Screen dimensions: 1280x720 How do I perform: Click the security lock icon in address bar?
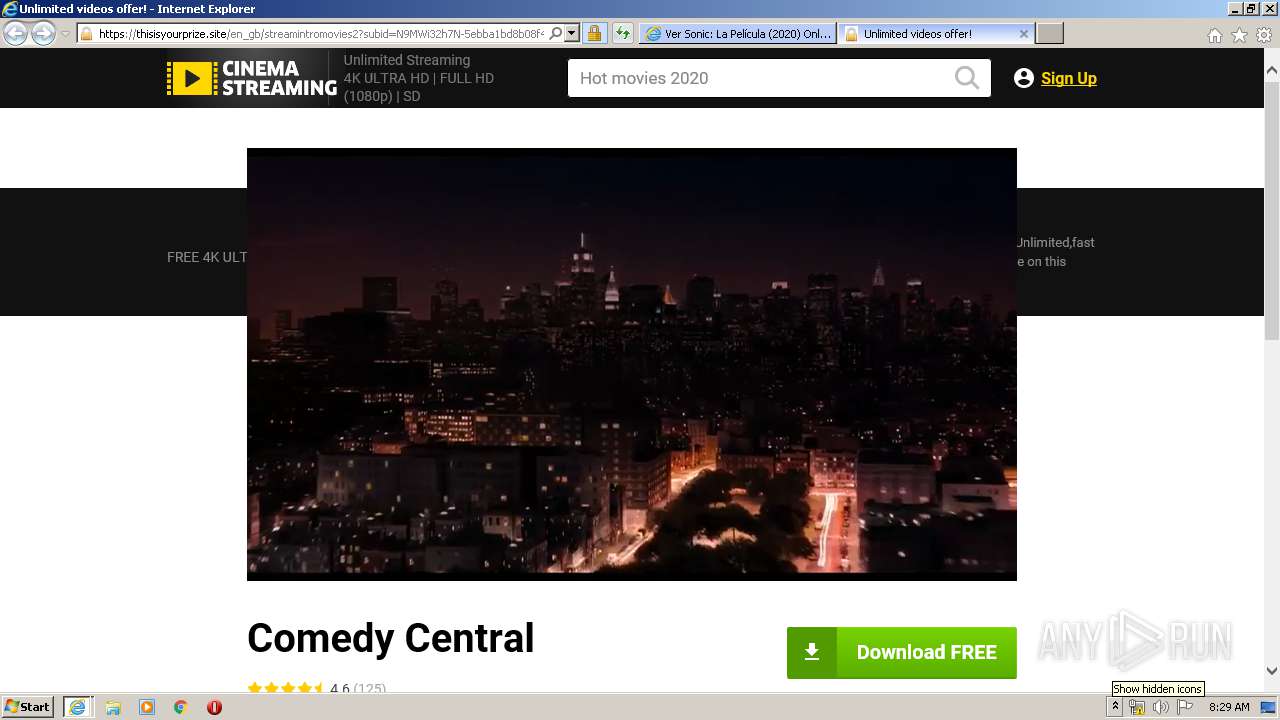click(x=594, y=33)
